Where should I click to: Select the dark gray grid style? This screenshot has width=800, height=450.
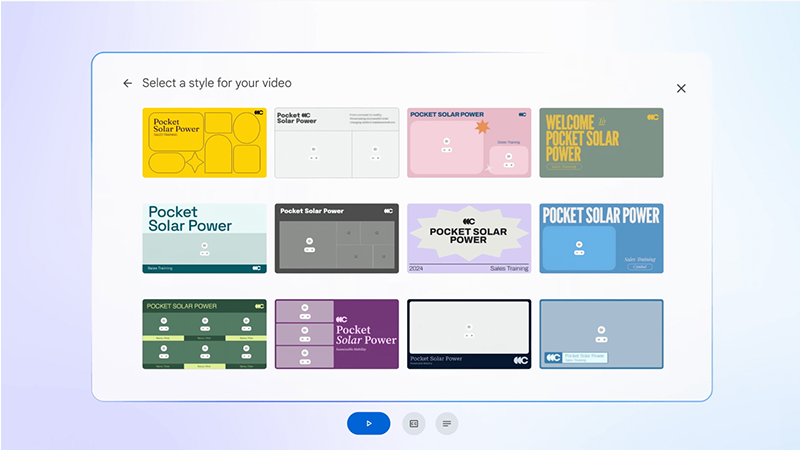pyautogui.click(x=337, y=238)
